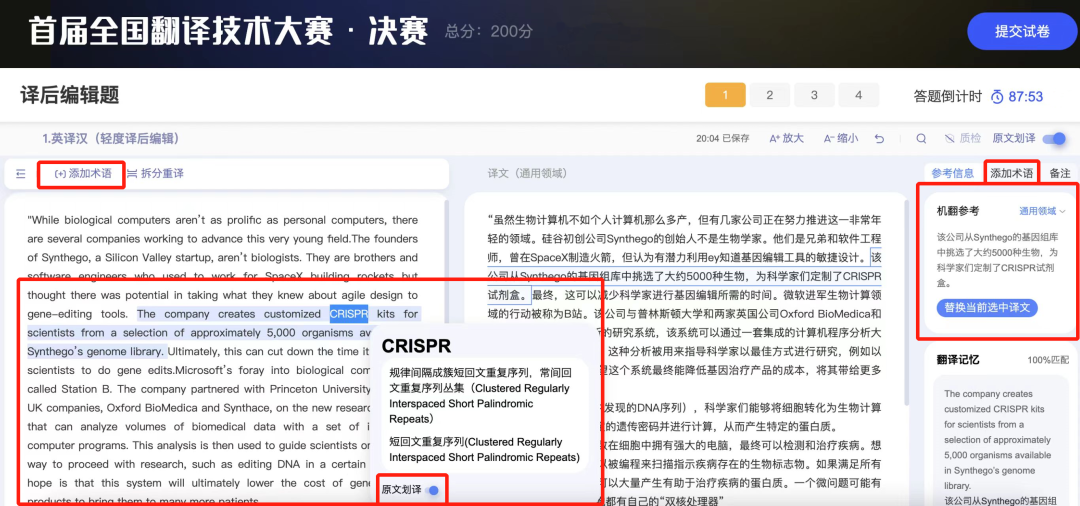Click the undo arrow icon in toolbar

point(879,139)
